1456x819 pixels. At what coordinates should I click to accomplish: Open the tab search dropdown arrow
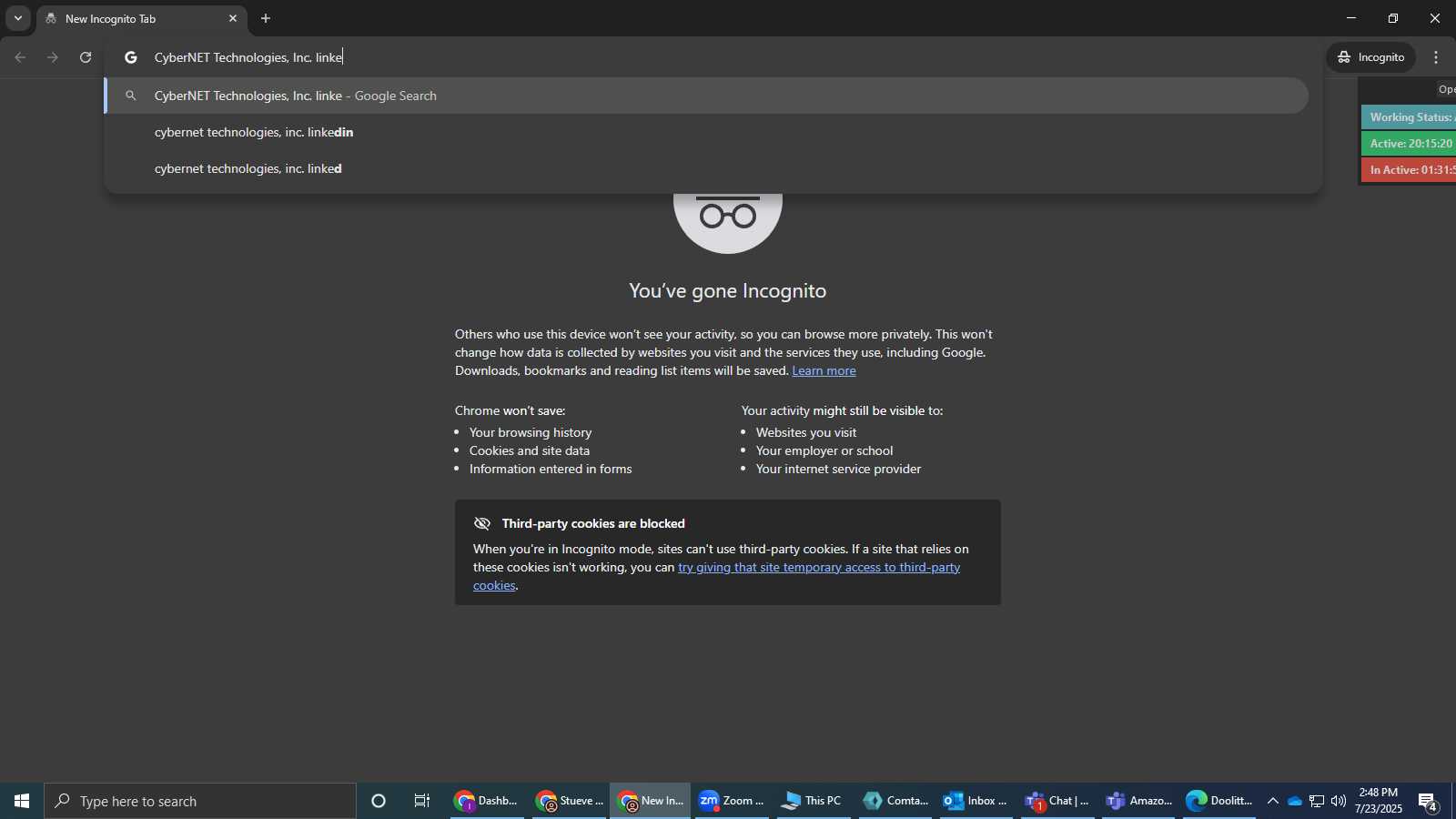tap(17, 18)
